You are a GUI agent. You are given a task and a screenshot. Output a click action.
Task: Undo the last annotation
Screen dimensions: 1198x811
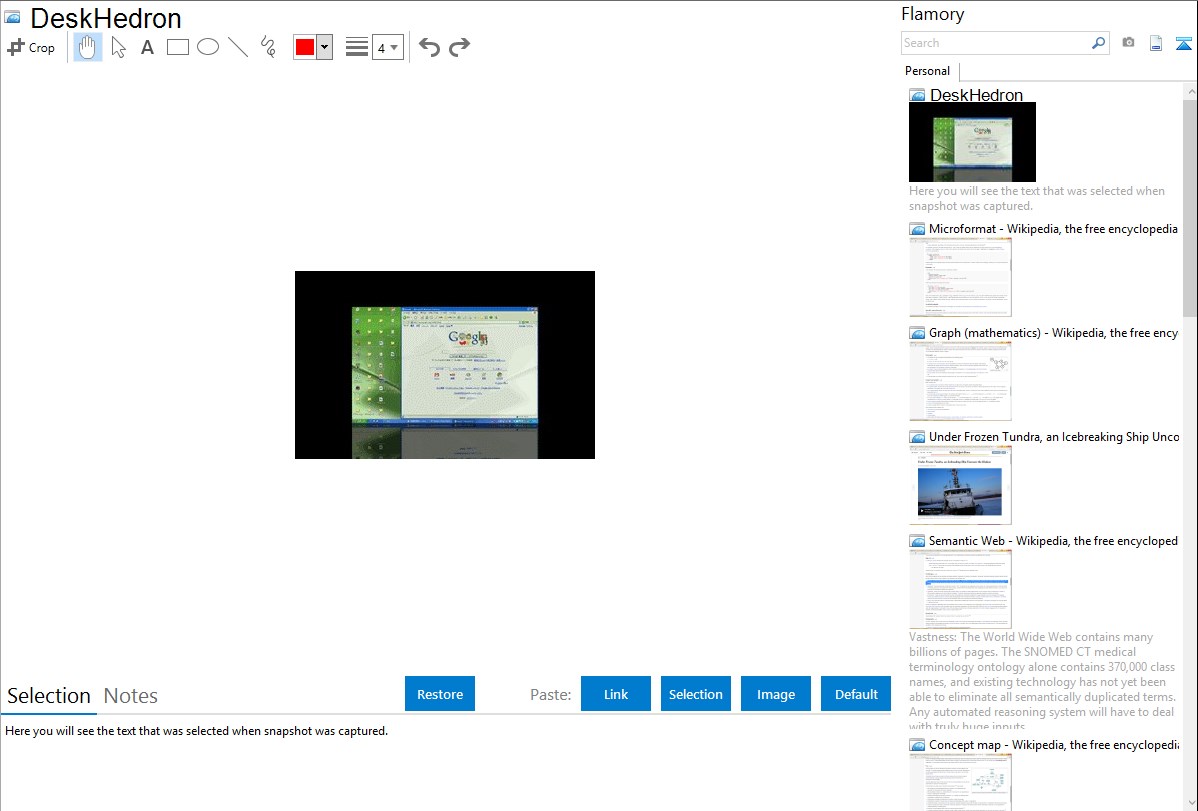click(429, 47)
